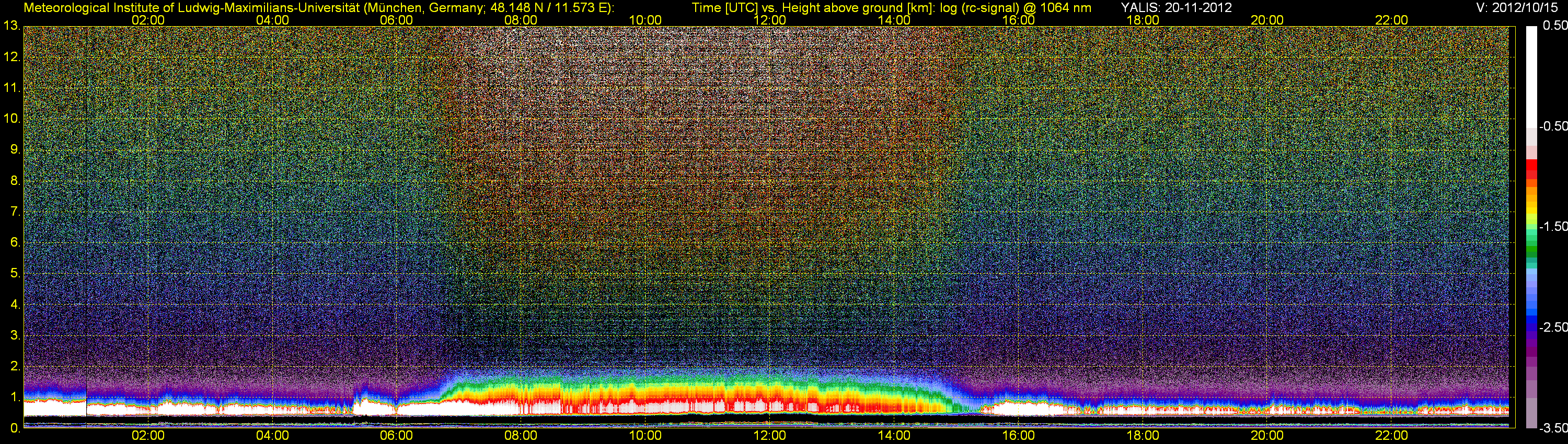1568x444 pixels.
Task: Click "12:00" on the upper time axis
Action: pos(769,20)
